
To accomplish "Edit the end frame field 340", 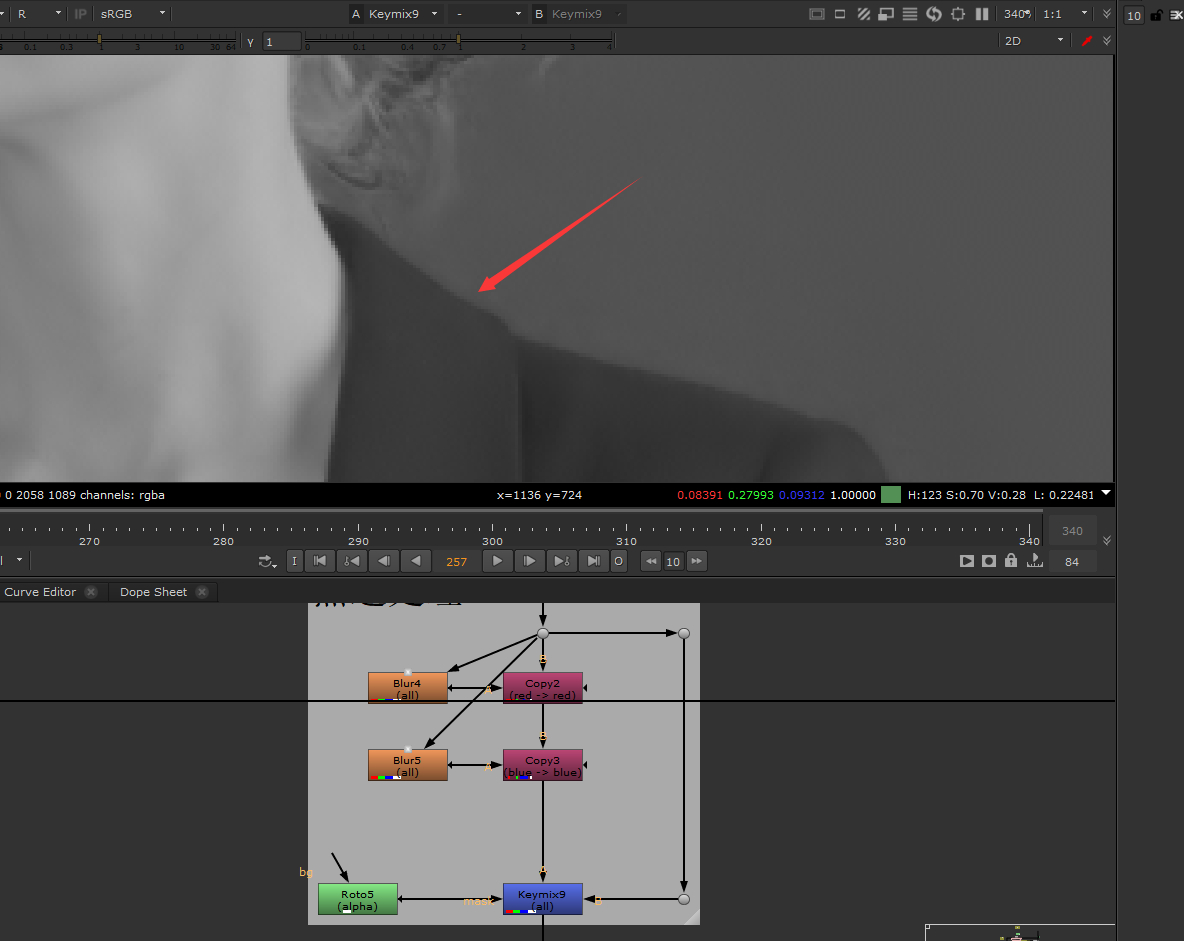I will click(1071, 531).
